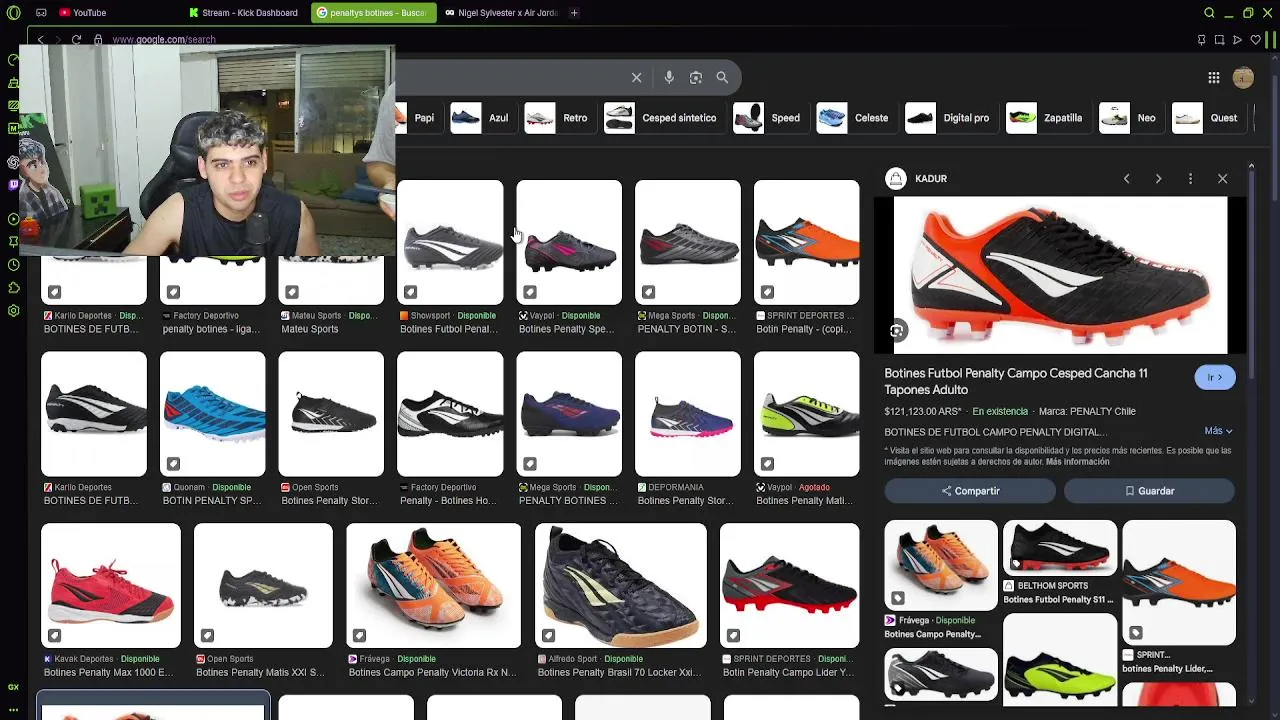The height and width of the screenshot is (720, 1280).
Task: Clear the Google search box text
Action: click(x=636, y=78)
